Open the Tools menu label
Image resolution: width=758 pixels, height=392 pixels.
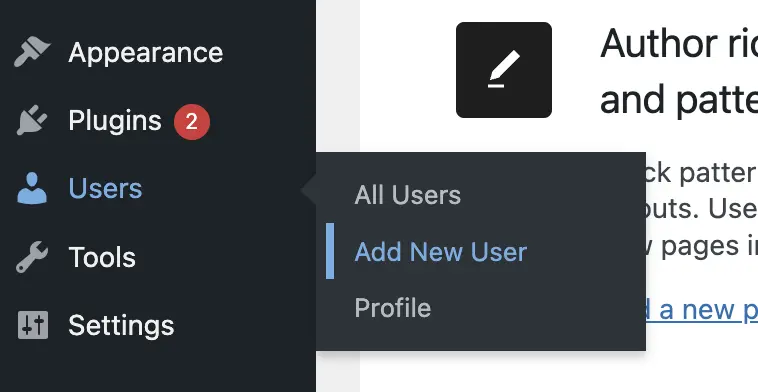pos(102,257)
